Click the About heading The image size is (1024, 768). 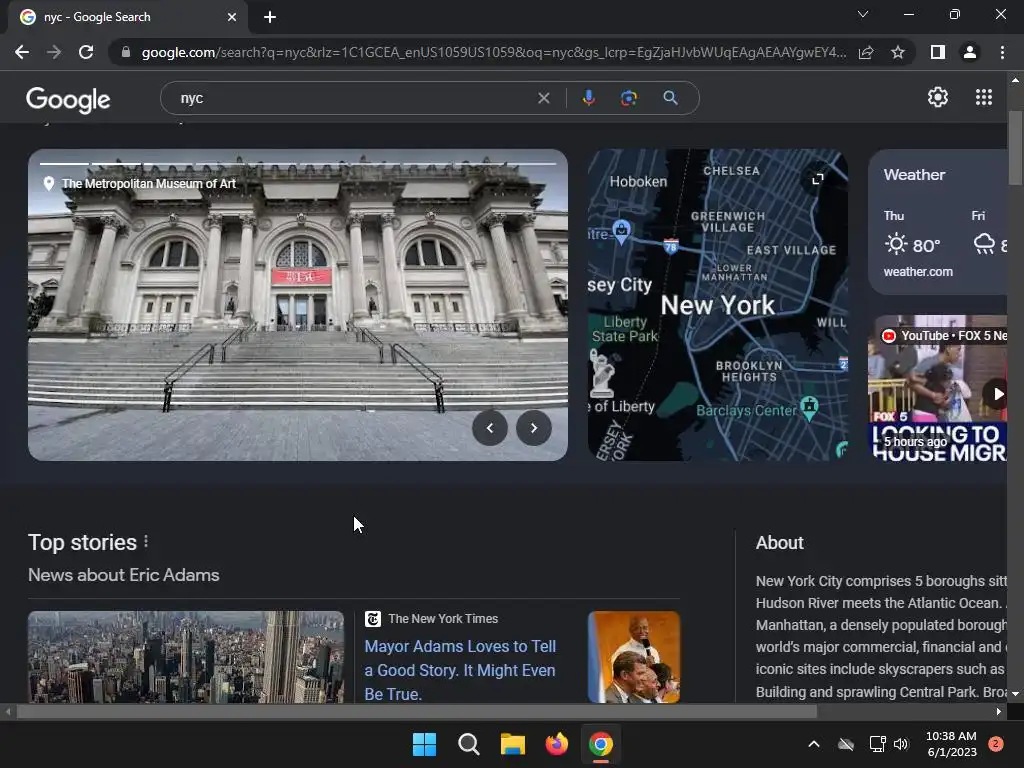pos(779,543)
